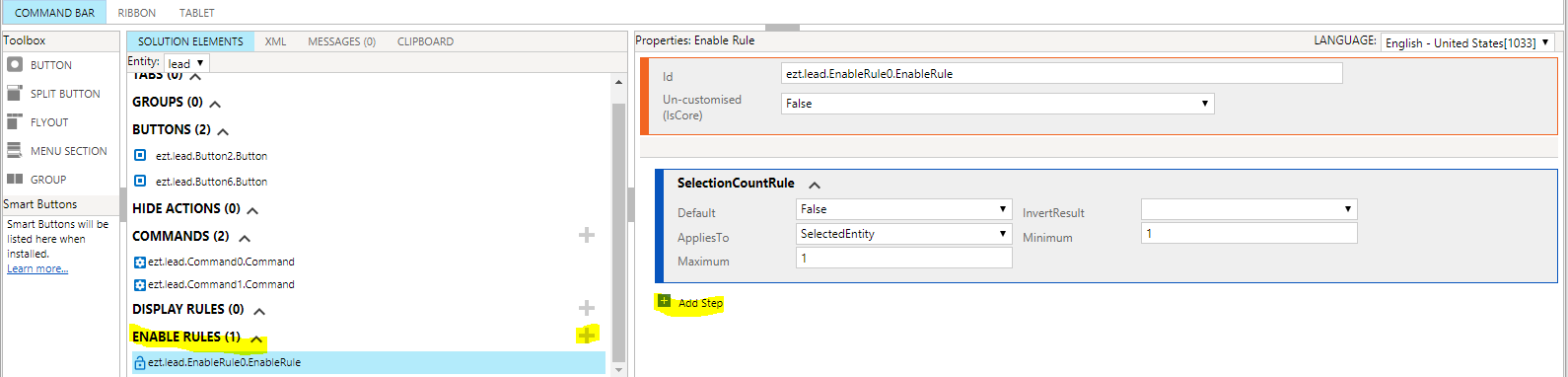The image size is (1568, 377).
Task: Open the Language selection dropdown
Action: click(x=1468, y=42)
